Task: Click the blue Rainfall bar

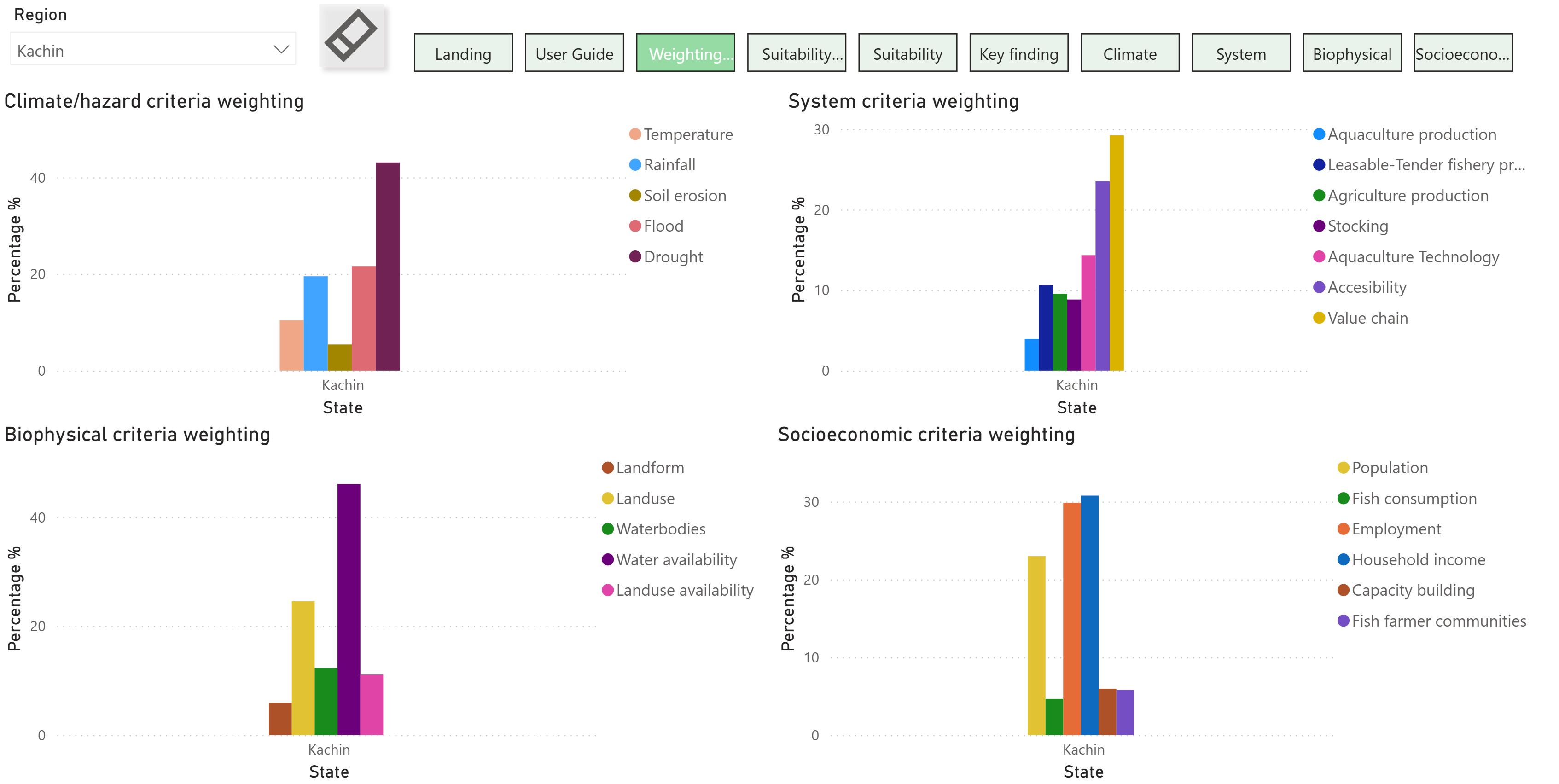Action: pos(315,323)
